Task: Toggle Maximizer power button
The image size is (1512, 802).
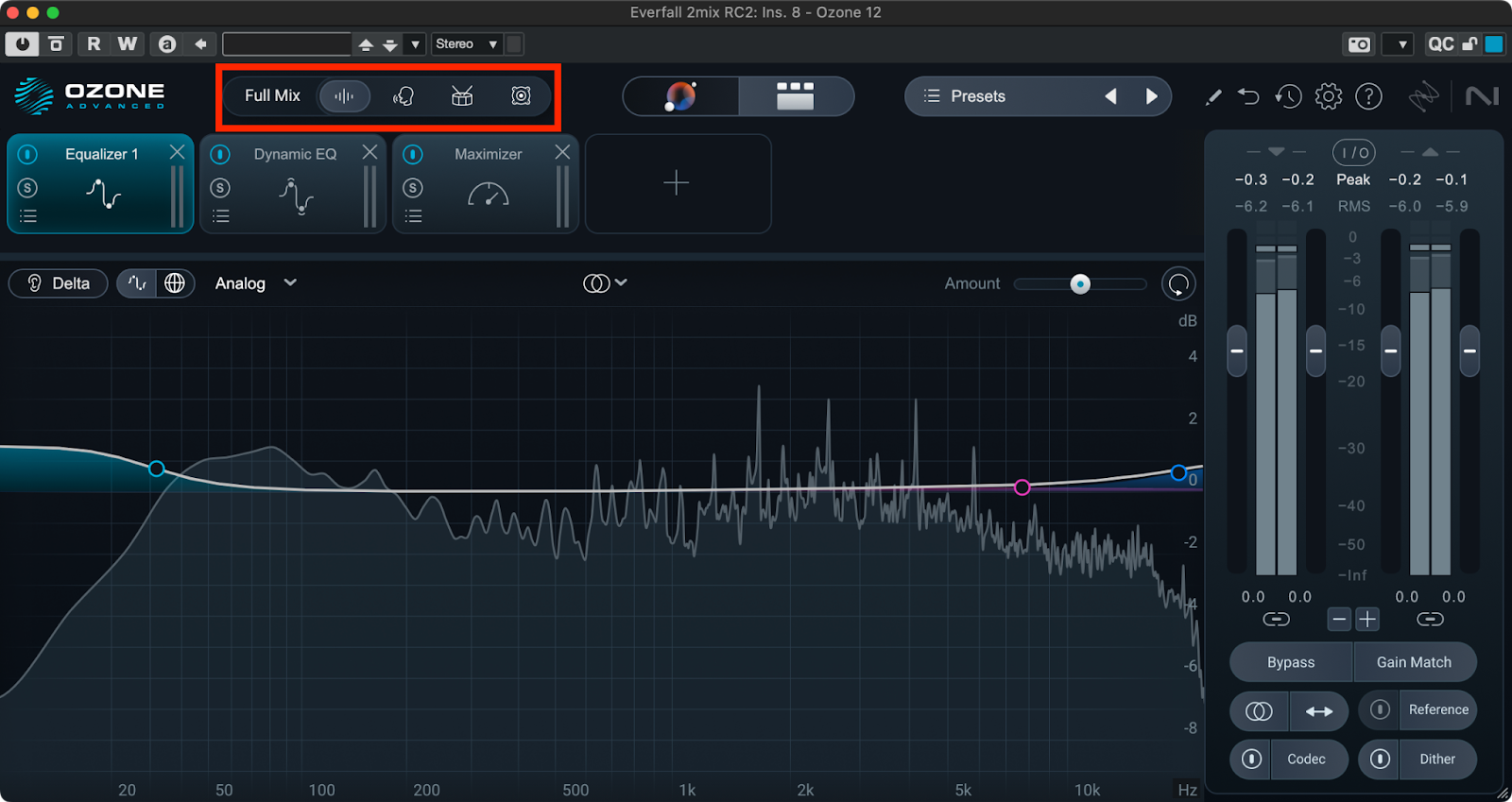Action: [x=413, y=154]
